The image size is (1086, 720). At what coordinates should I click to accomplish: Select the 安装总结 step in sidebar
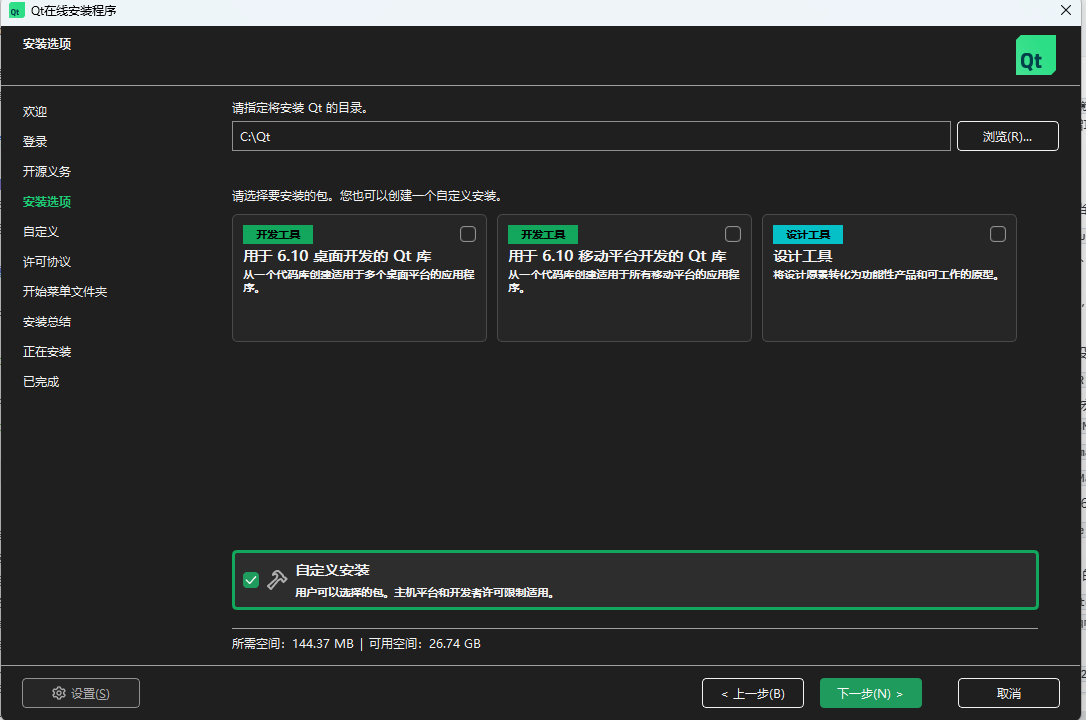(x=46, y=322)
